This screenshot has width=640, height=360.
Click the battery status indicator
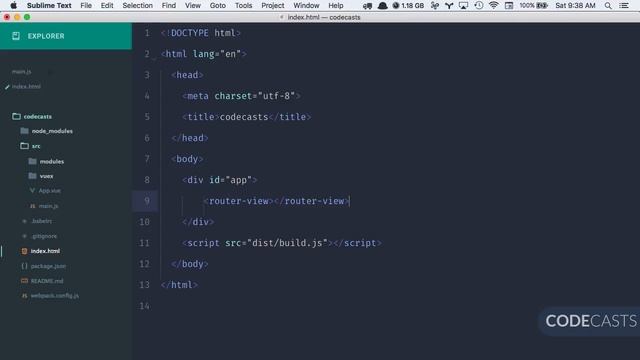click(x=533, y=5)
